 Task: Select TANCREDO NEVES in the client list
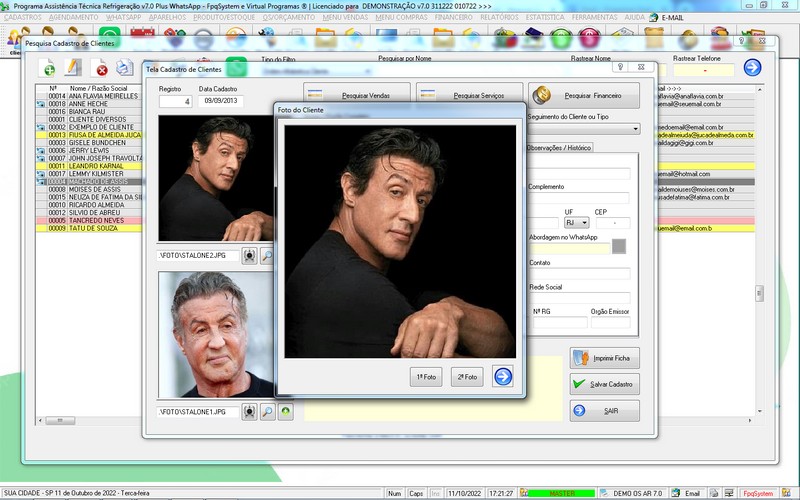(95, 220)
